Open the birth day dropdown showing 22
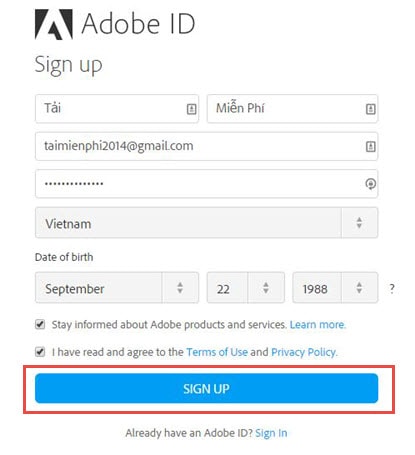Viewport: 415px width, 455px height. click(246, 288)
